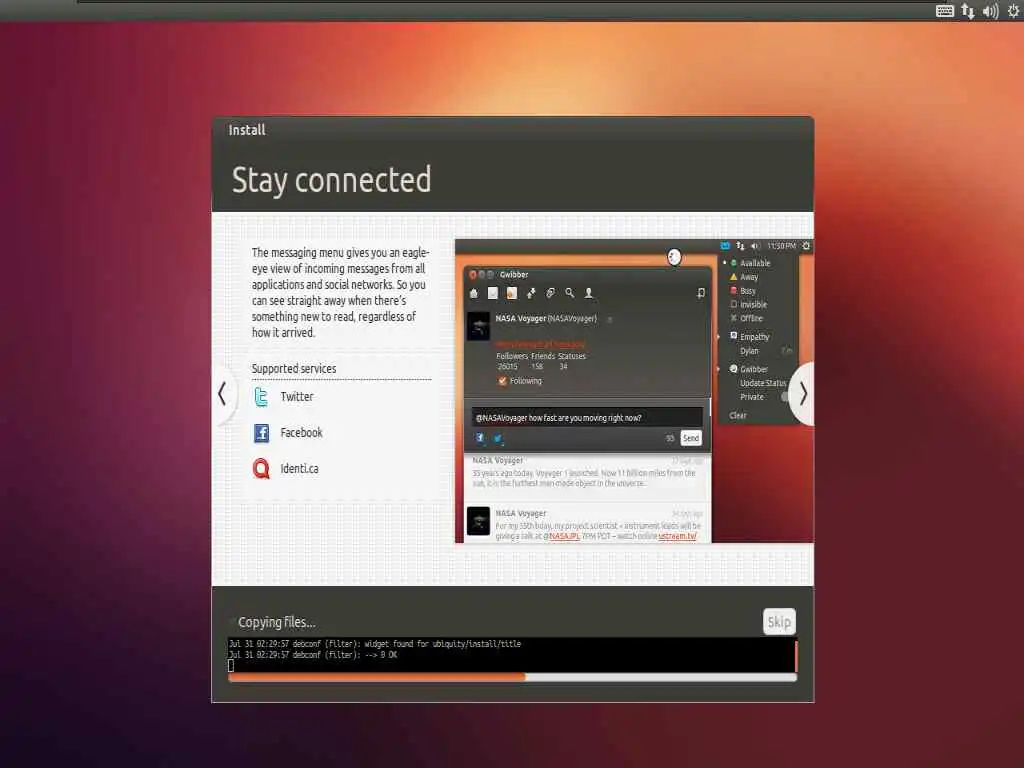Choose Dylan under Empathy in messaging menu
The image size is (1024, 768).
coord(749,351)
